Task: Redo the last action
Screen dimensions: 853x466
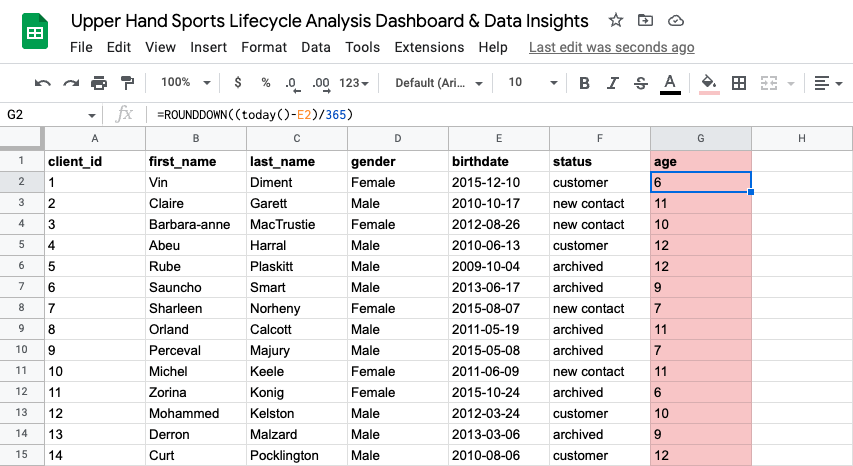Action: coord(71,83)
